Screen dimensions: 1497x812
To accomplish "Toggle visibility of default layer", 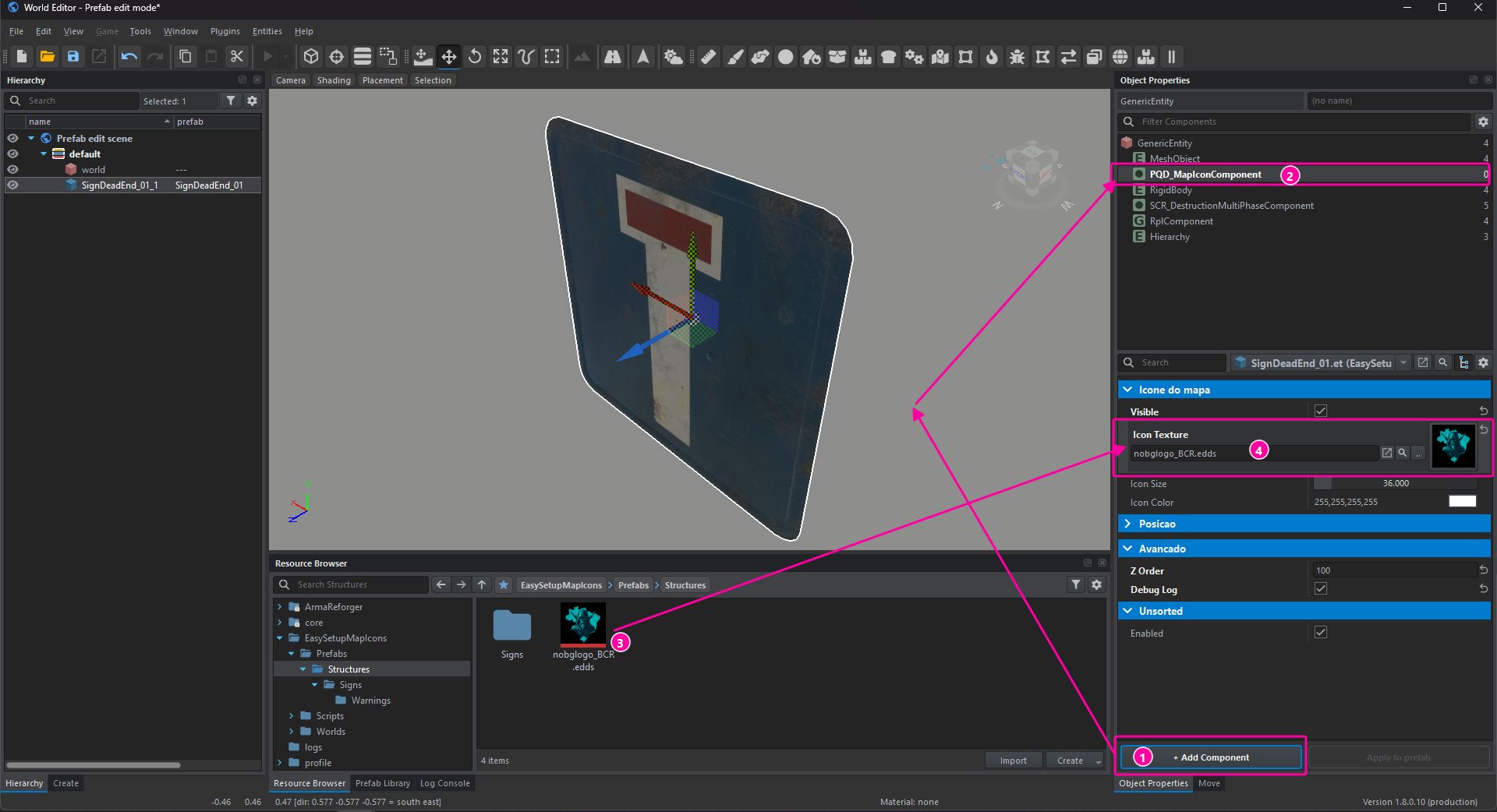I will tap(12, 154).
